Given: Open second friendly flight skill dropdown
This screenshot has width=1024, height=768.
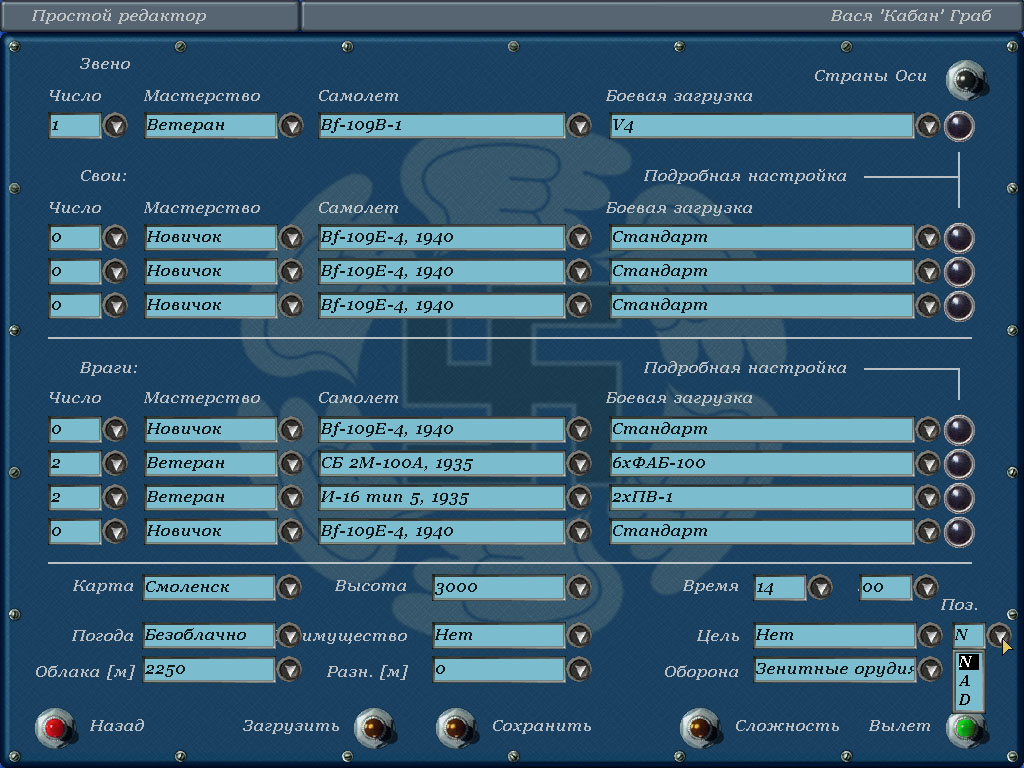Looking at the screenshot, I should (x=291, y=272).
